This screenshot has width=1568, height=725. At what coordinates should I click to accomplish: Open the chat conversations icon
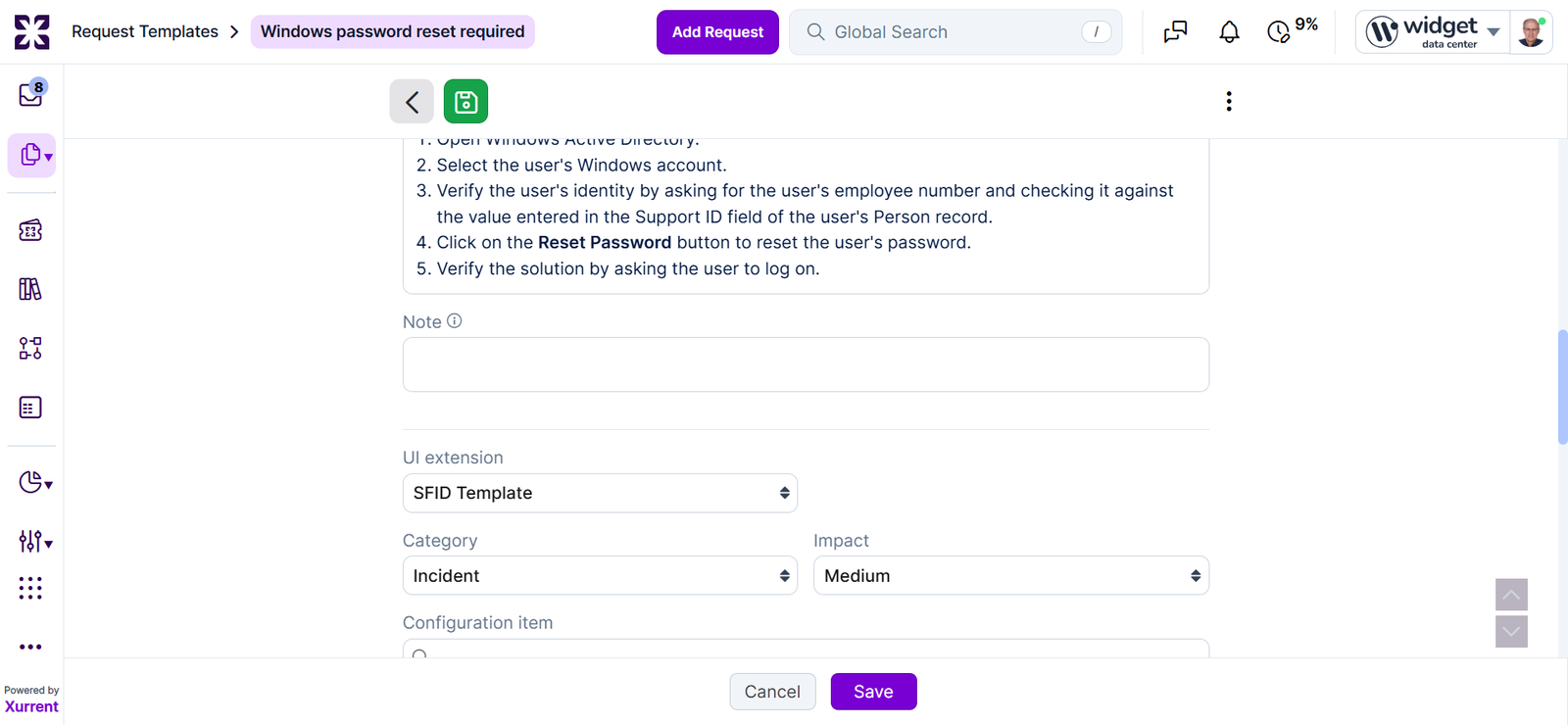click(x=1175, y=32)
